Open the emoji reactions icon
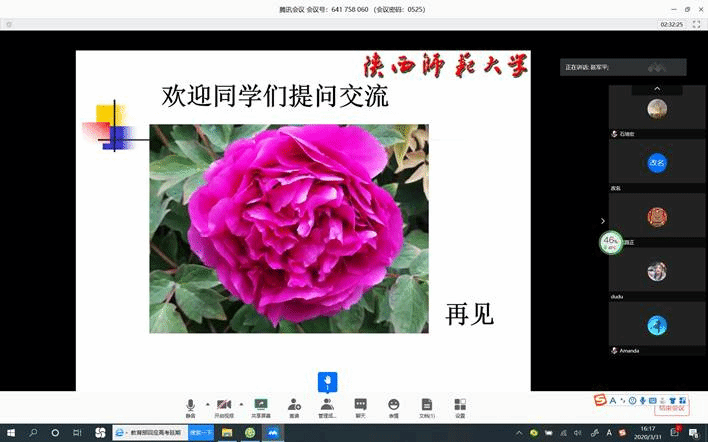Screen dimensions: 708x442 click(x=394, y=405)
